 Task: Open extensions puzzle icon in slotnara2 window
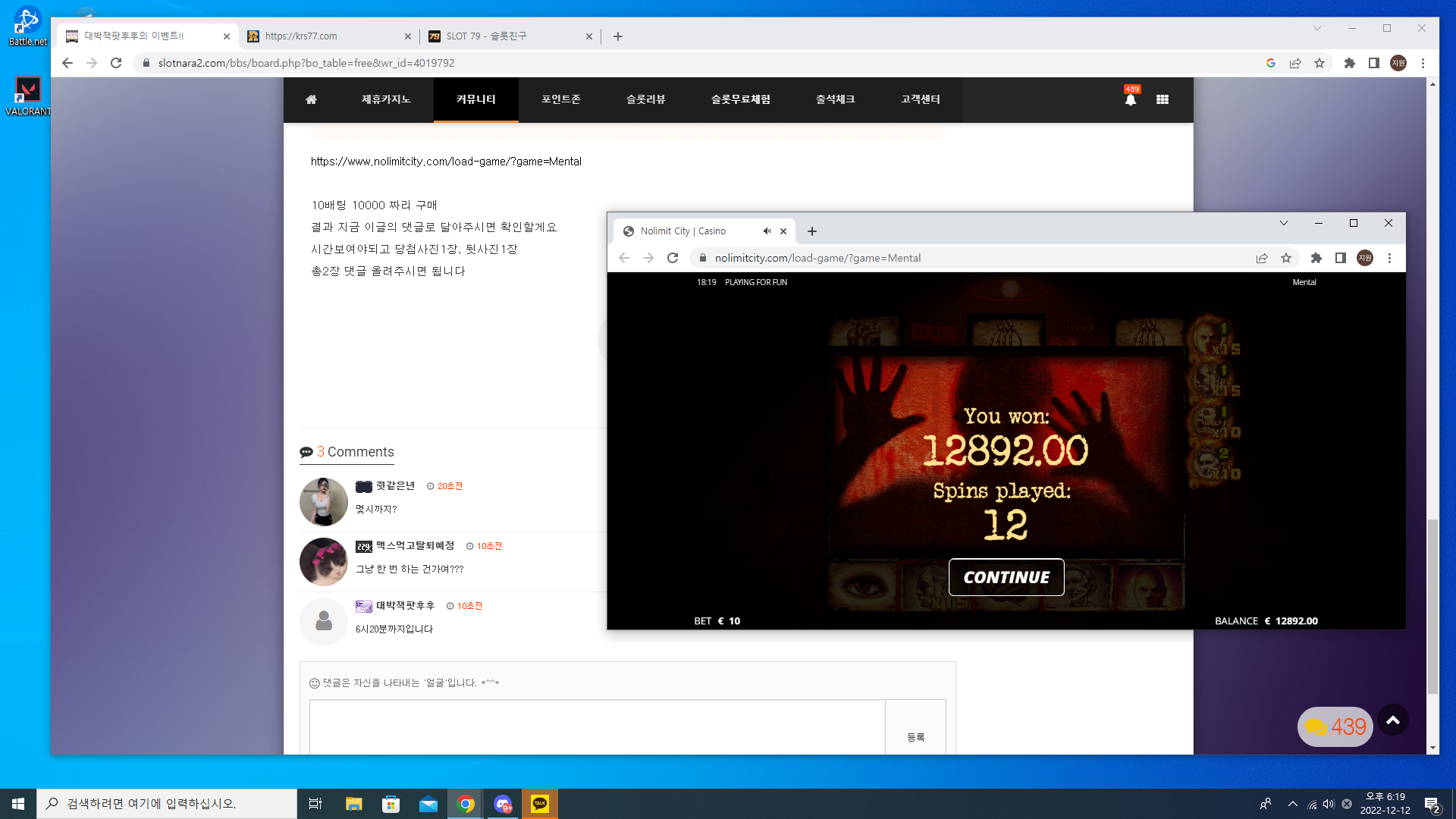click(x=1349, y=63)
